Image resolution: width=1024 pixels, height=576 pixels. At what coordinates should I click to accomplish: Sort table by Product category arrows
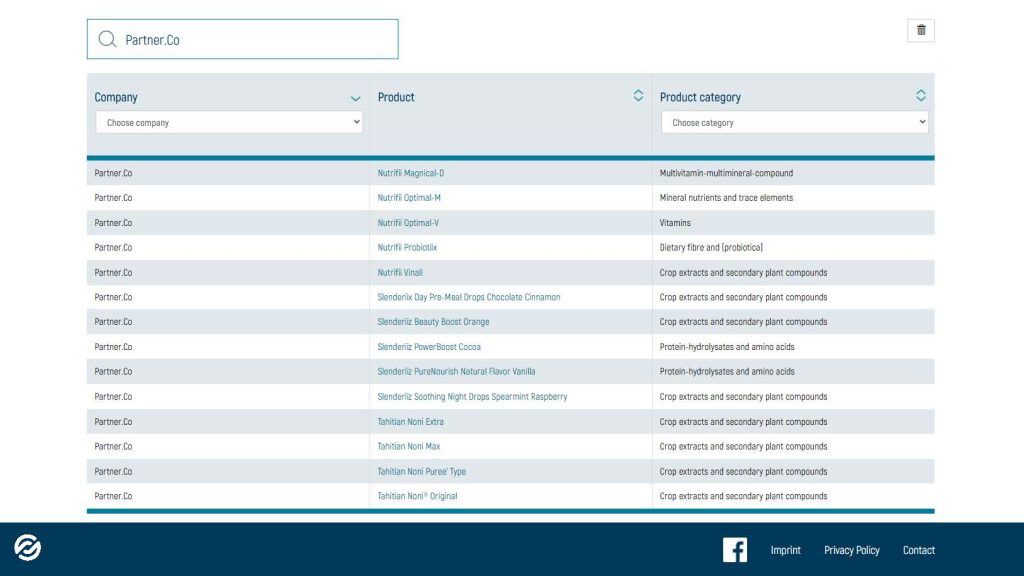921,96
